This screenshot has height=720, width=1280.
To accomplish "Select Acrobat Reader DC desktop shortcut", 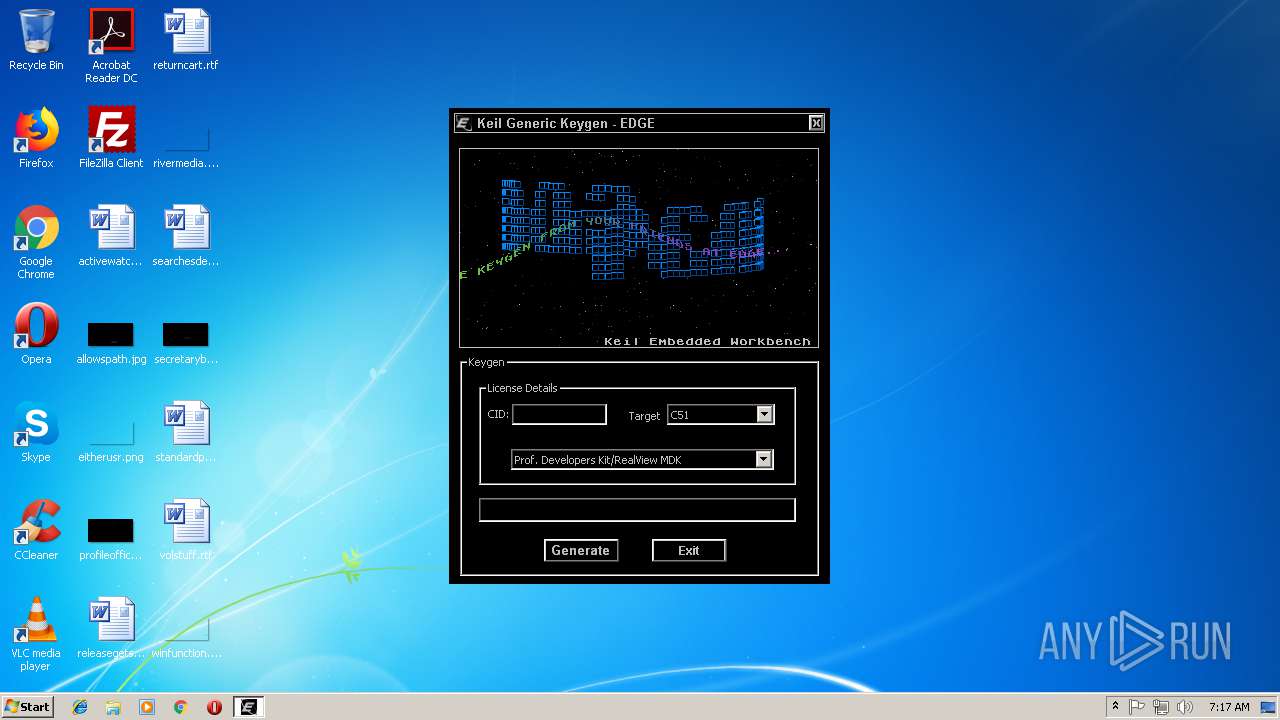I will click(111, 46).
